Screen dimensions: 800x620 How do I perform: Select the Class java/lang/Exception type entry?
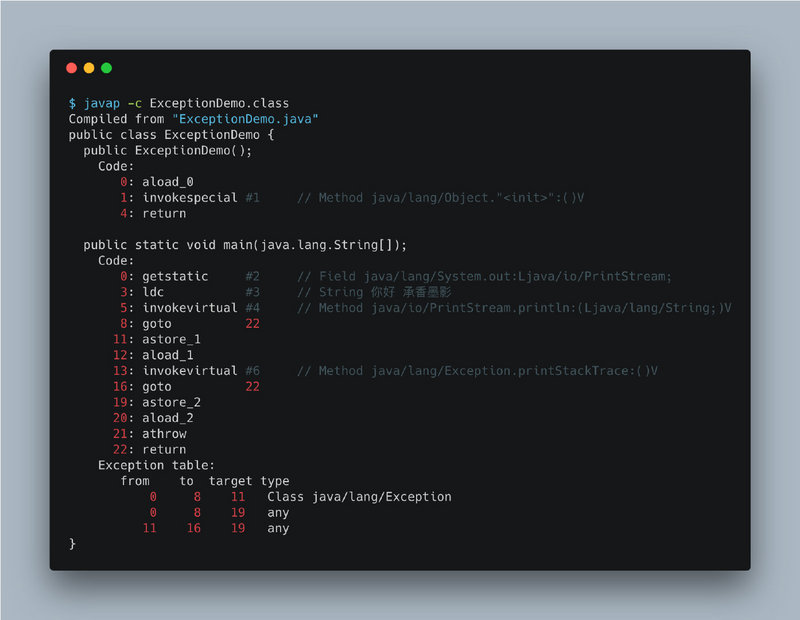[x=359, y=497]
